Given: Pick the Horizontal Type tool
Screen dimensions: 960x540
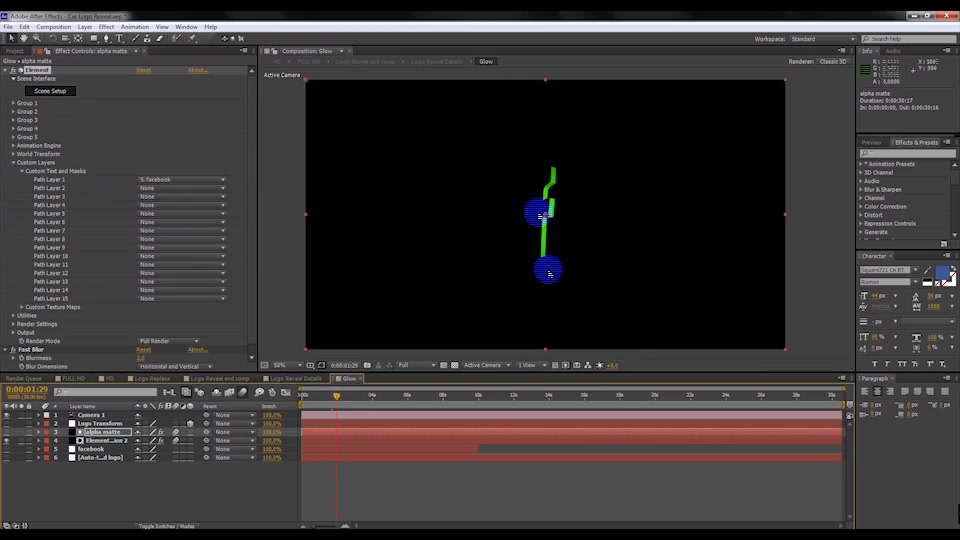Looking at the screenshot, I should click(x=119, y=39).
